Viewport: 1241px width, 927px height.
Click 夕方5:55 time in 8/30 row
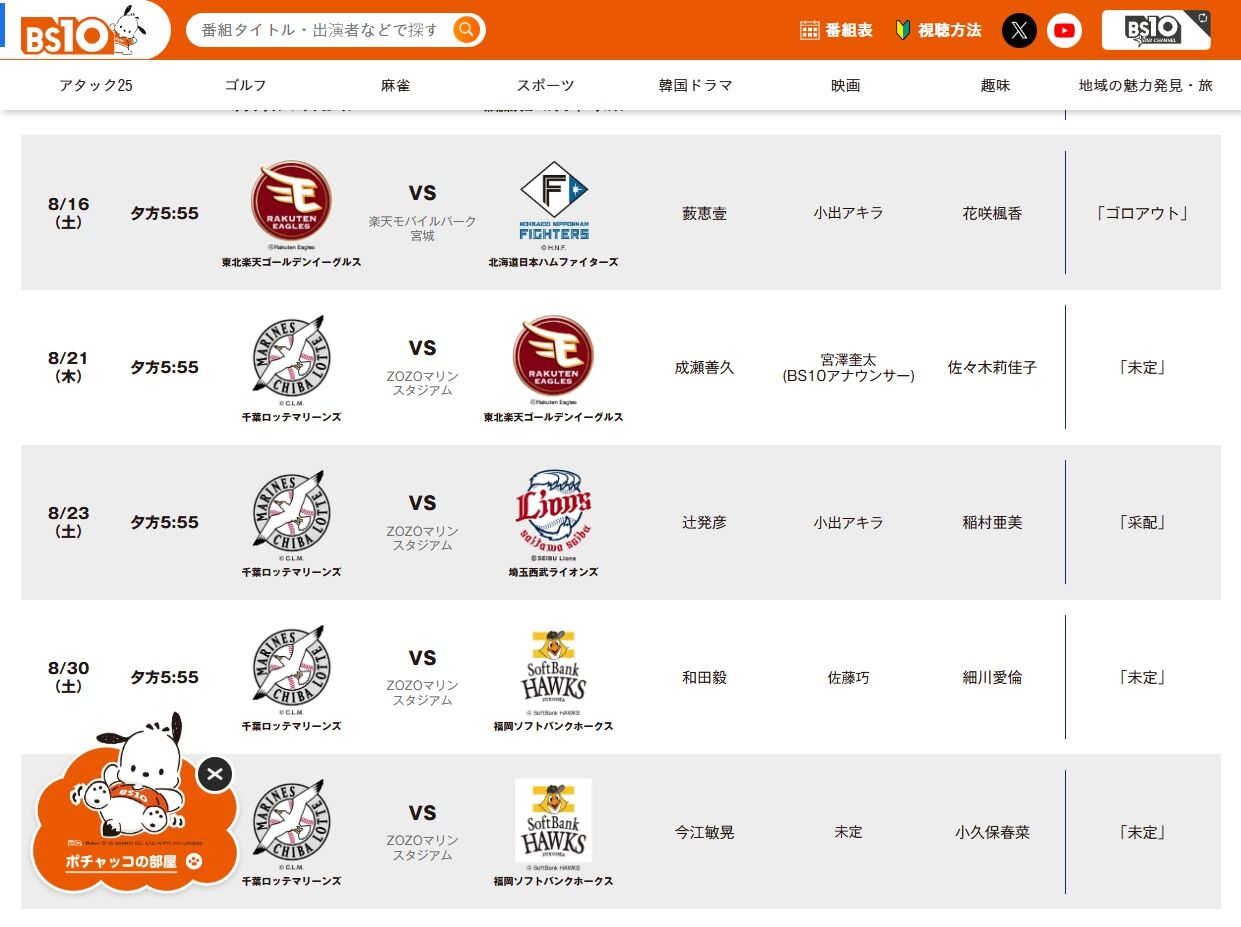click(164, 677)
